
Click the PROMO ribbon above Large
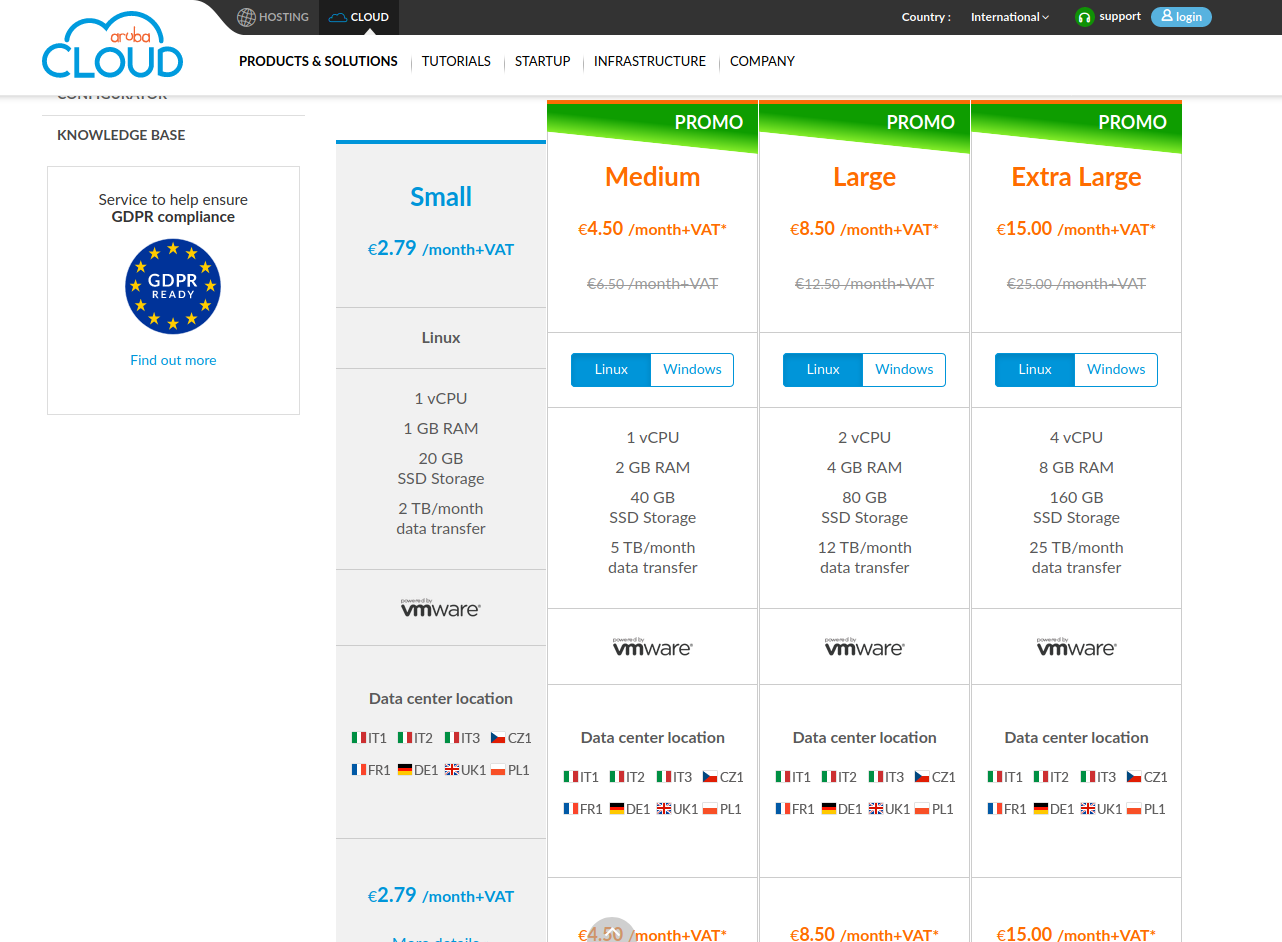click(x=865, y=126)
